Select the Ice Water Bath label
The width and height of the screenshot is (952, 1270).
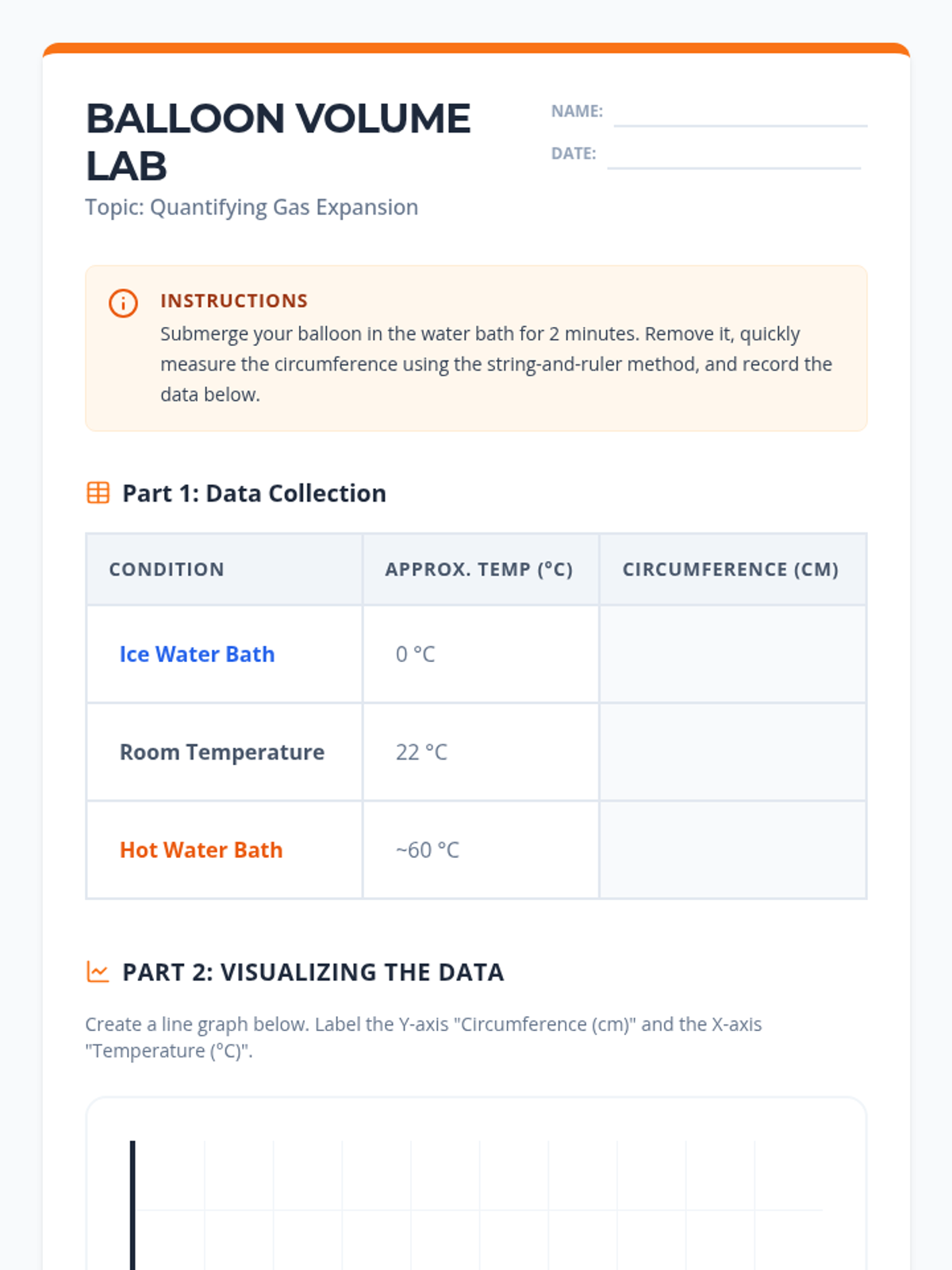tap(197, 654)
